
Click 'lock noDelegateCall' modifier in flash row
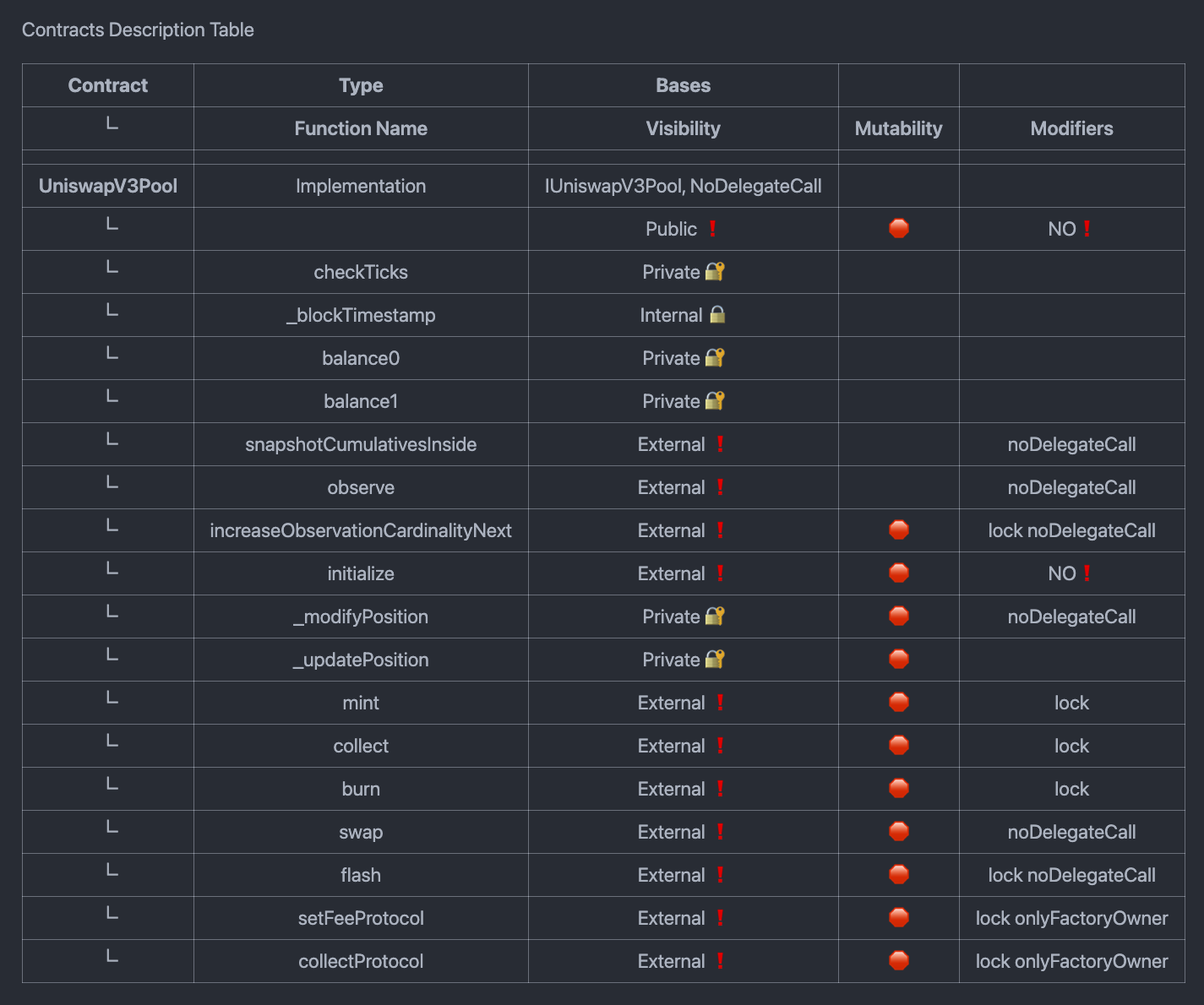pos(1071,875)
